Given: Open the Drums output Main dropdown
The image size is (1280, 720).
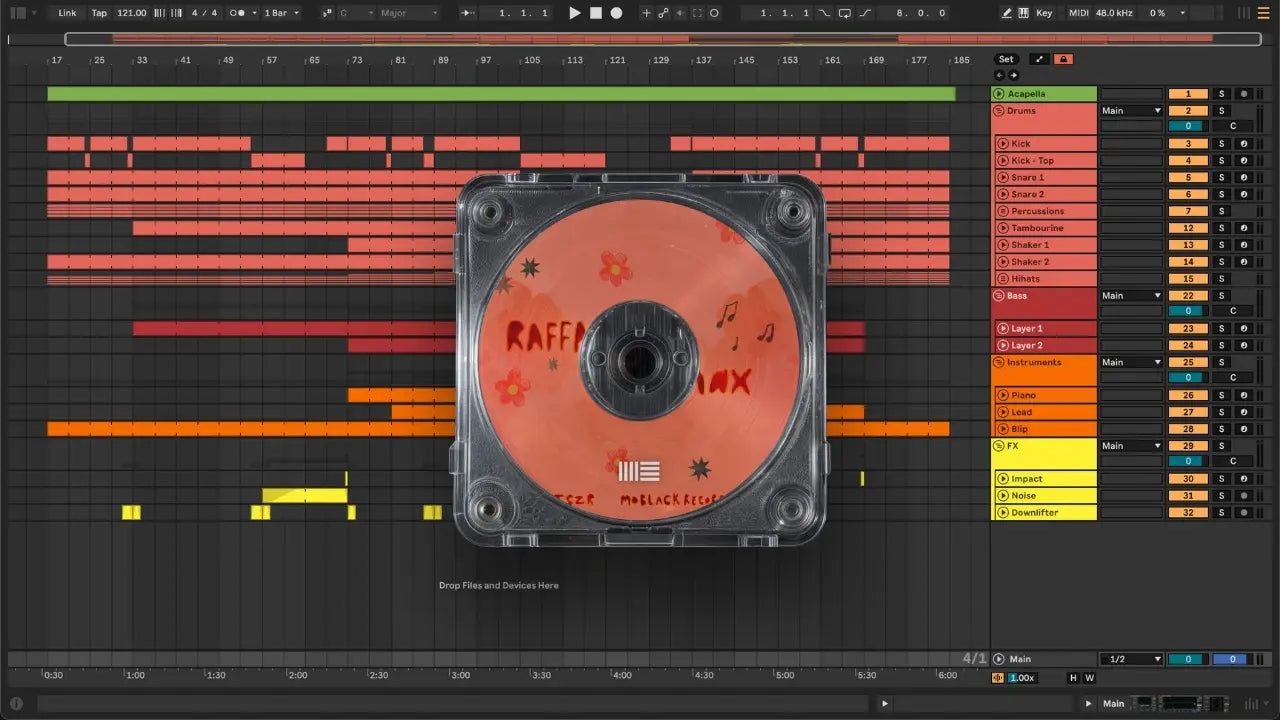Looking at the screenshot, I should pyautogui.click(x=1131, y=111).
